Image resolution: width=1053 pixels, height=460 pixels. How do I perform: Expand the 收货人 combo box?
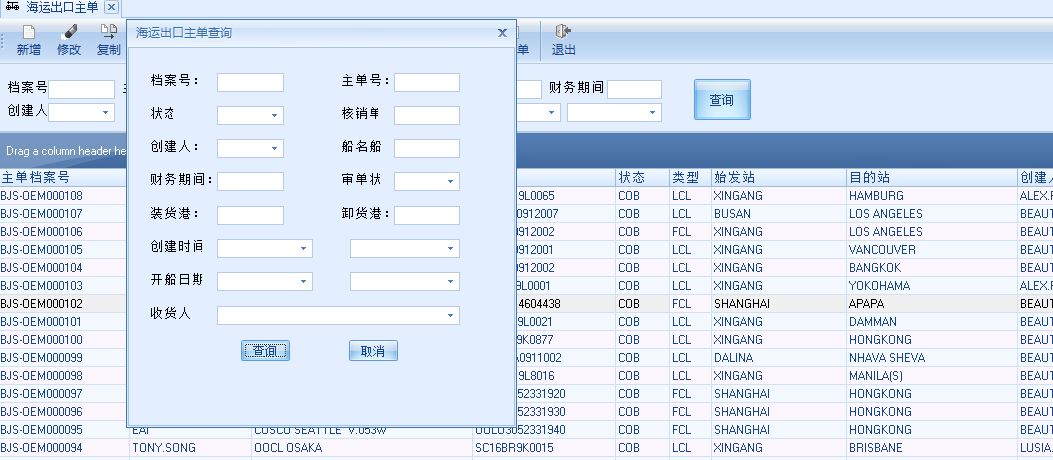[x=451, y=316]
